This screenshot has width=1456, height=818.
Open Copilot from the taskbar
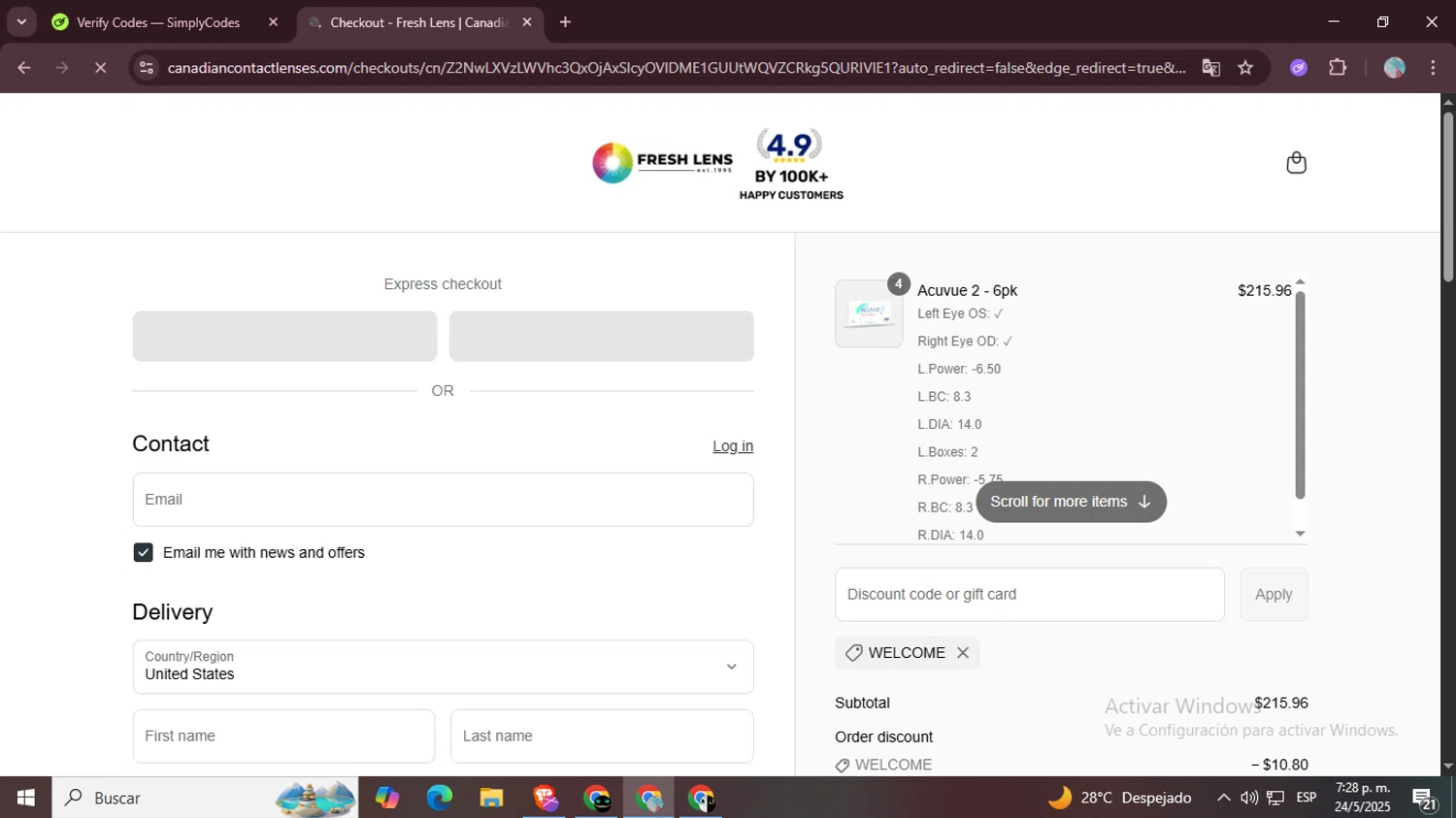pos(387,798)
